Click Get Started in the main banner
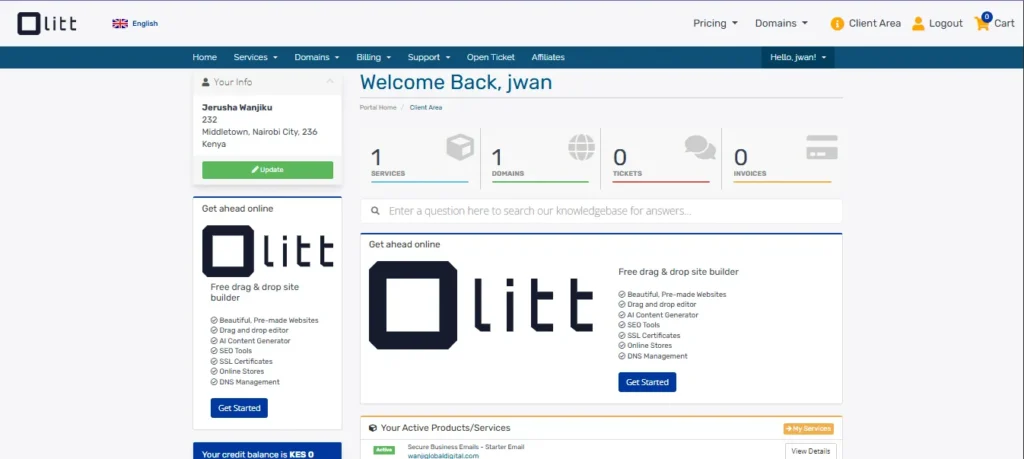This screenshot has height=459, width=1024. click(647, 382)
